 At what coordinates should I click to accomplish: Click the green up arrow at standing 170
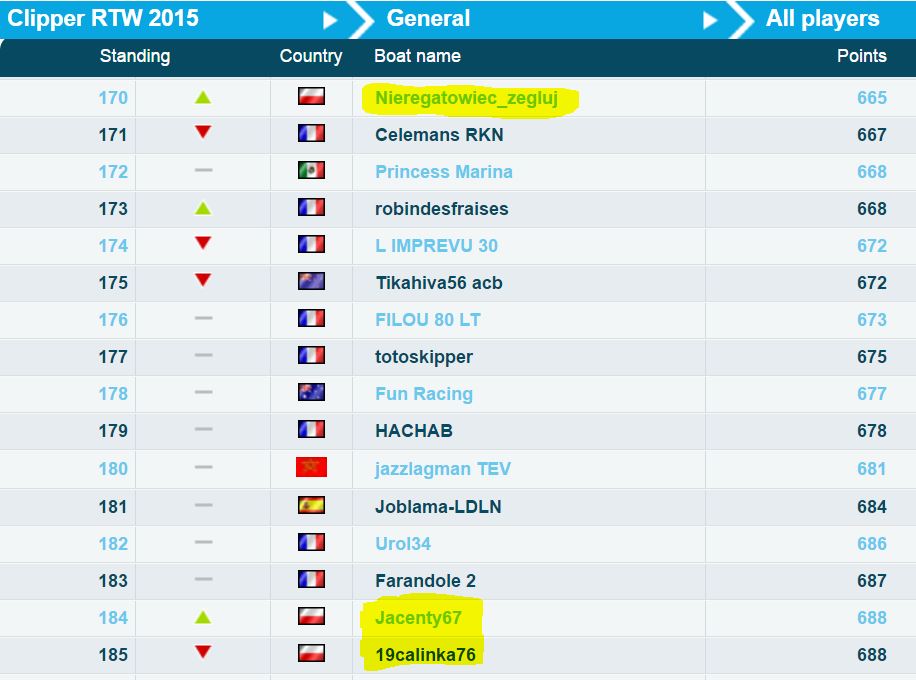[x=203, y=97]
